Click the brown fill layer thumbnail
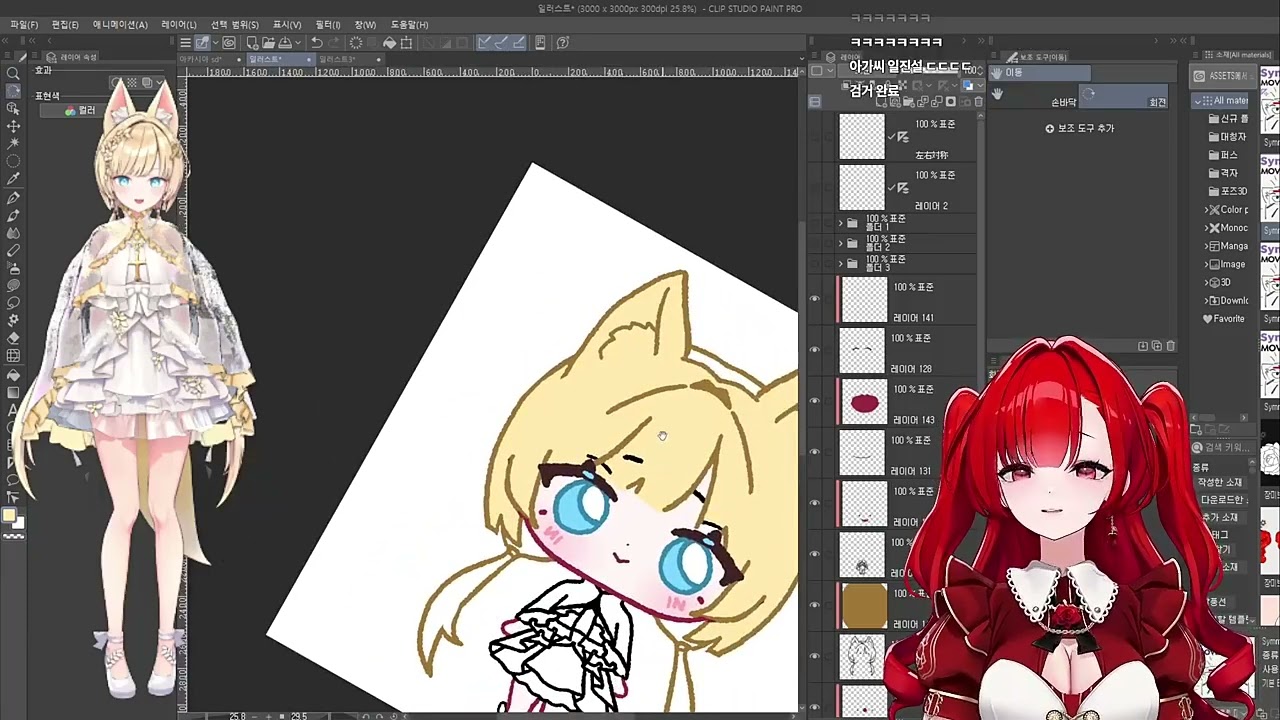Screen dimensions: 1280x720 click(864, 606)
